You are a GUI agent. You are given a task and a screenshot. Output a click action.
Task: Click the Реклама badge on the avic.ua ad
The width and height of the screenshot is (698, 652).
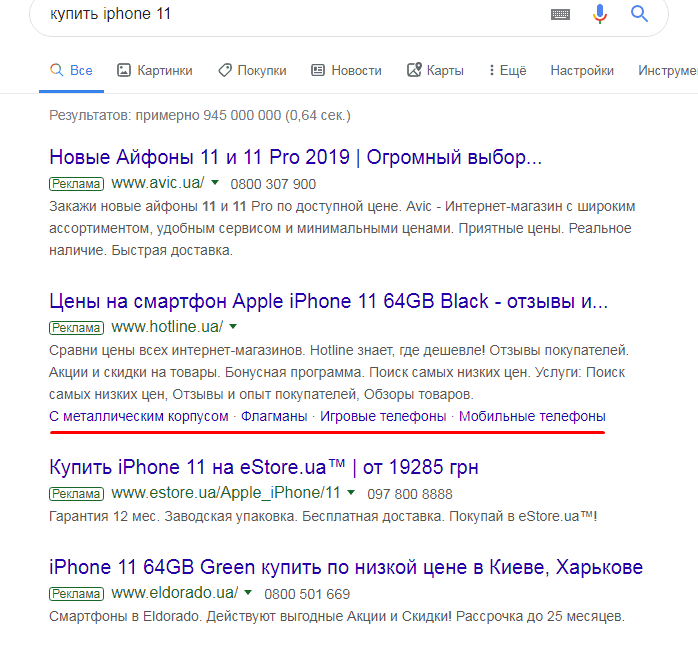point(76,184)
